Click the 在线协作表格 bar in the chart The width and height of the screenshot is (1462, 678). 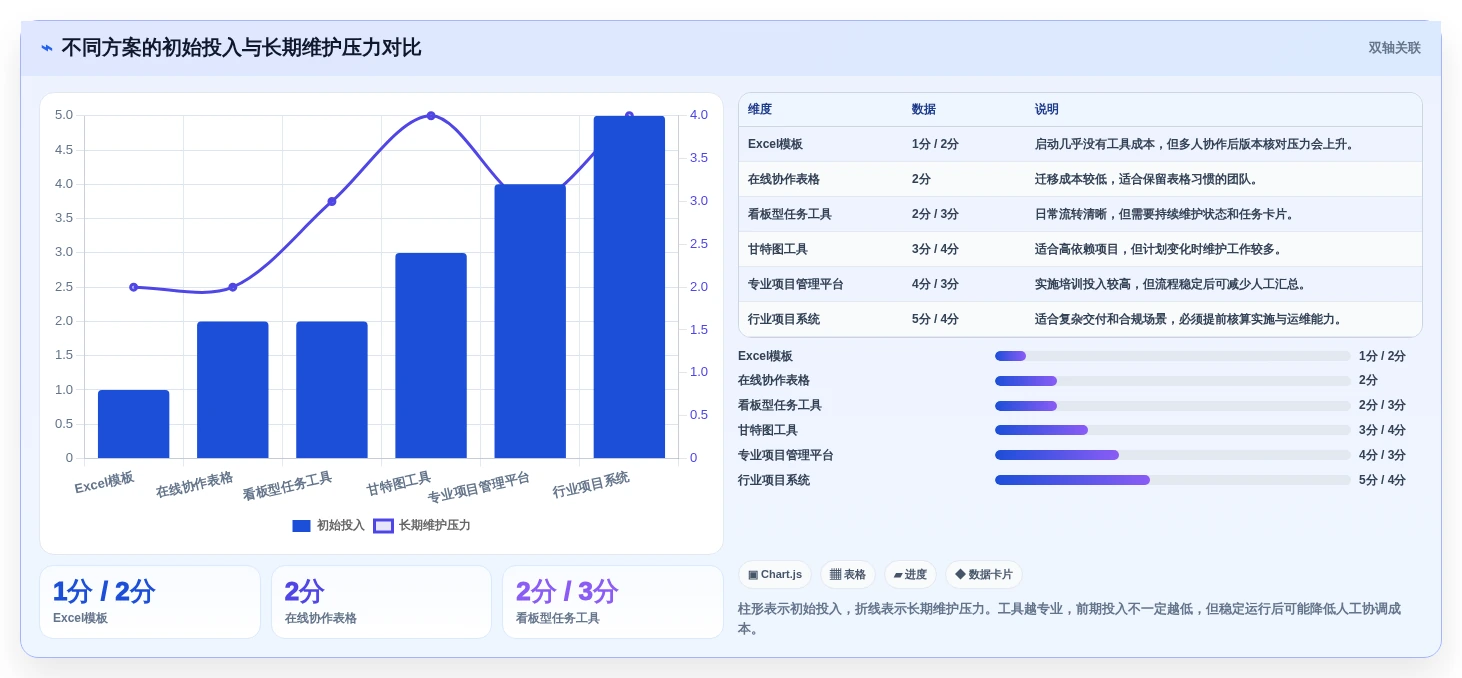tap(233, 390)
